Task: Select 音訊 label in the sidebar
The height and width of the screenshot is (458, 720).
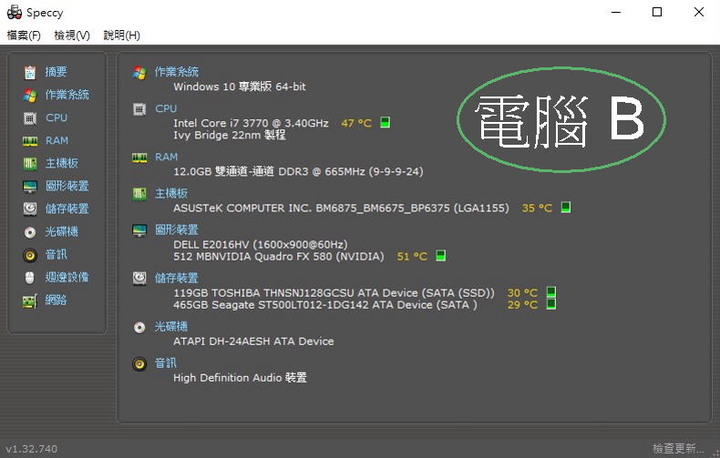Action: 56,254
